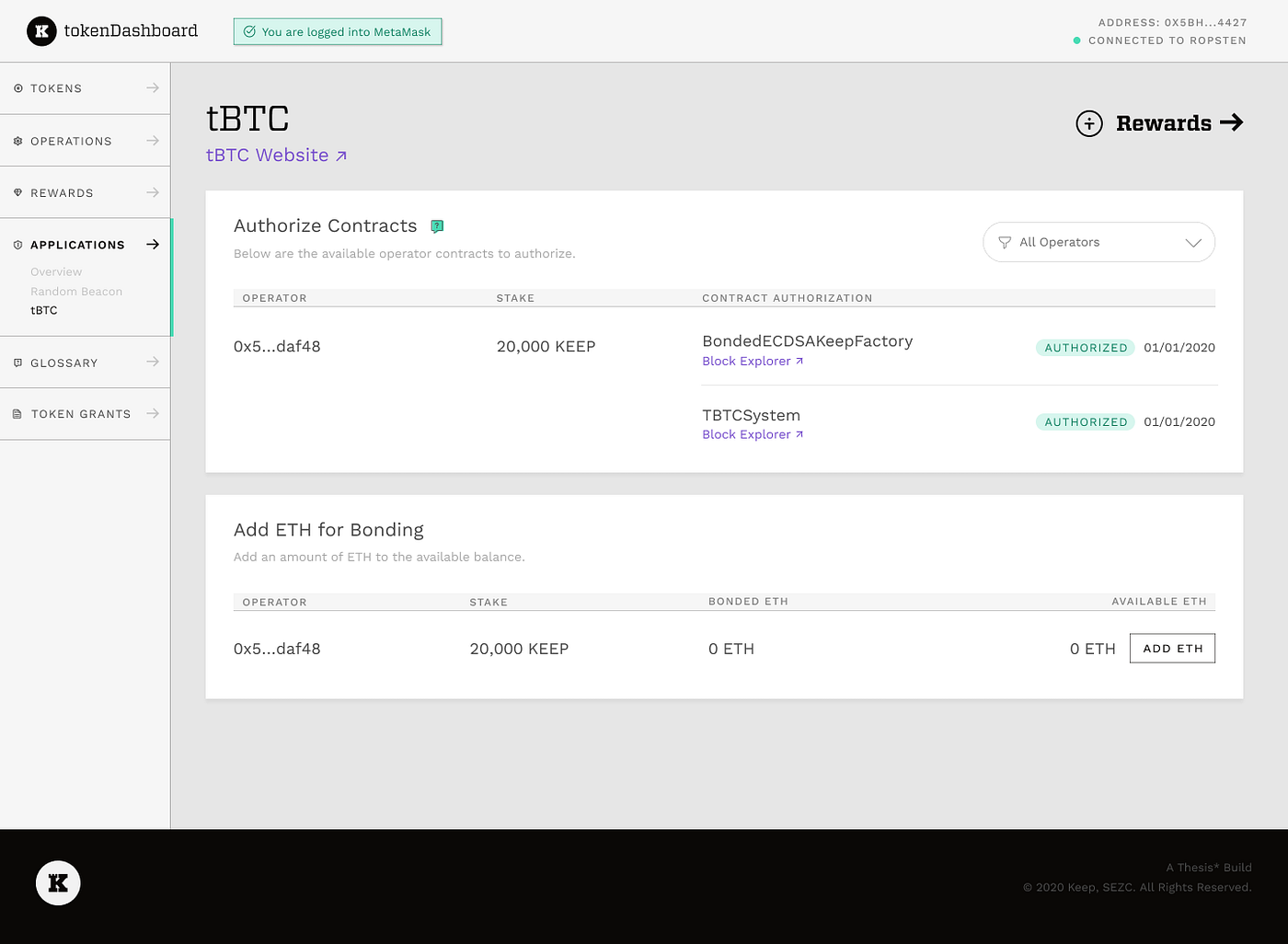Screen dimensions: 1288x944
Task: Click the Keep logo in header
Action: [x=40, y=31]
